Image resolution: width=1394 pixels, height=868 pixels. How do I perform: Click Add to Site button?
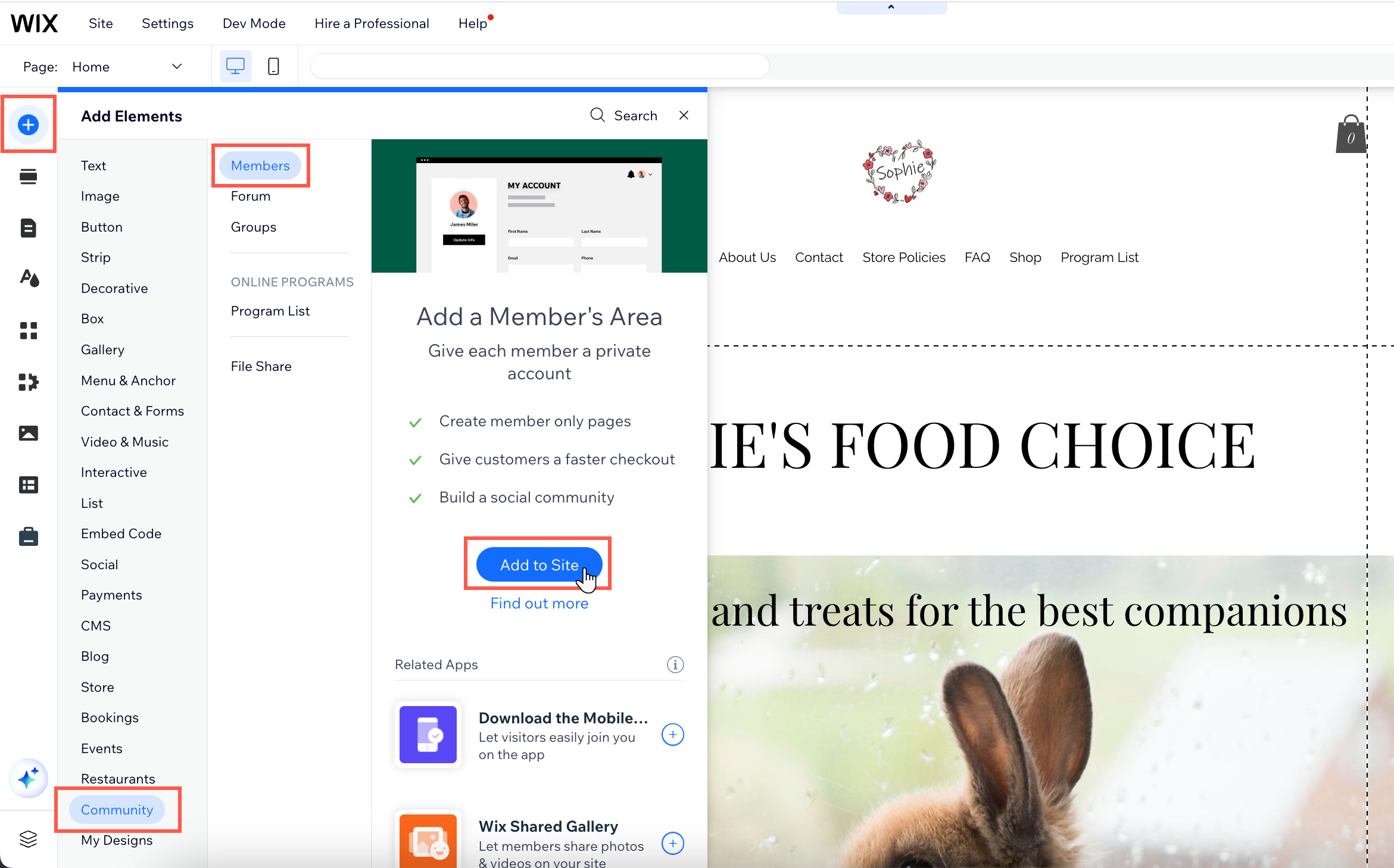[539, 565]
